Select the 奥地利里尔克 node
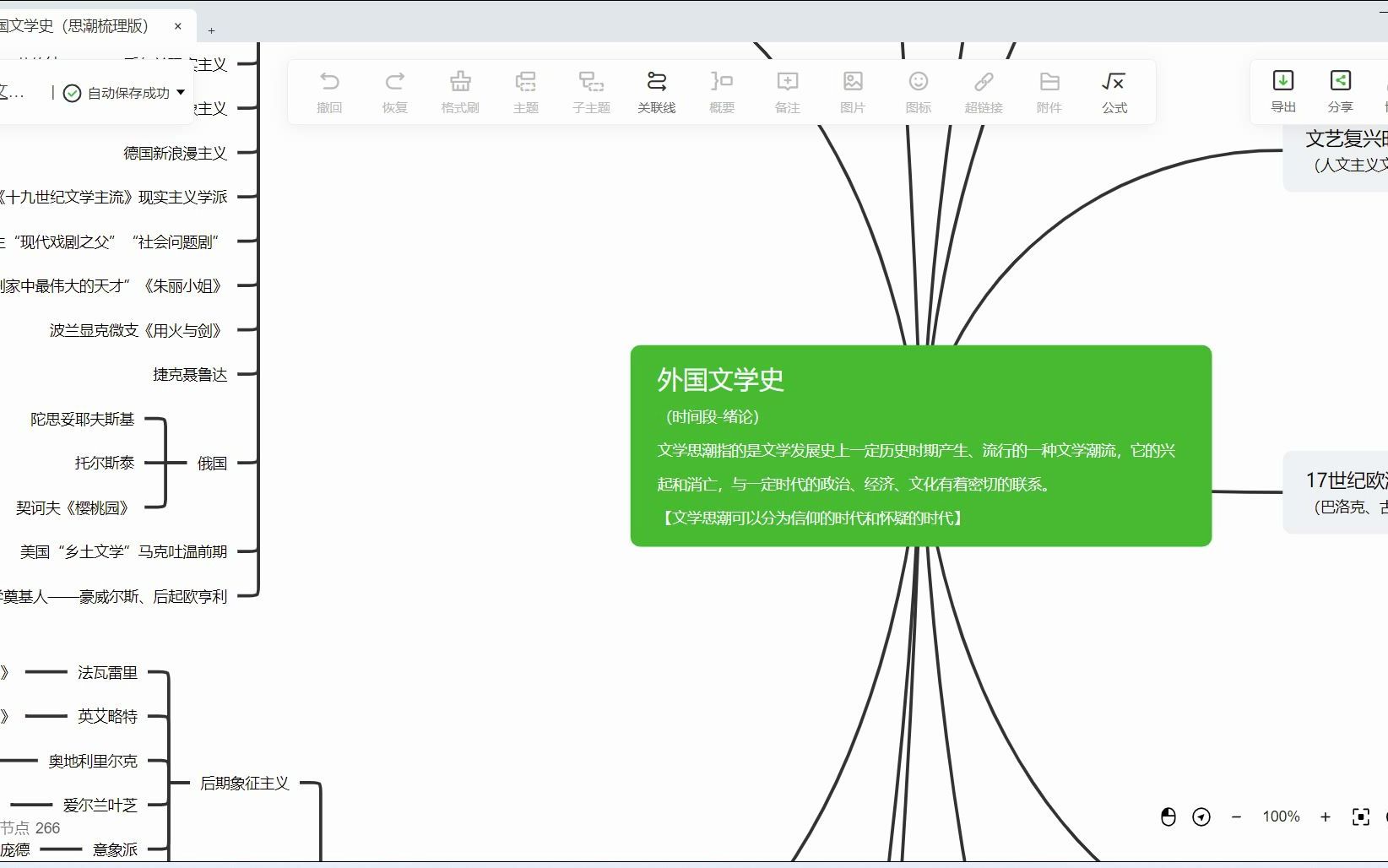Viewport: 1388px width, 868px height. 93,761
